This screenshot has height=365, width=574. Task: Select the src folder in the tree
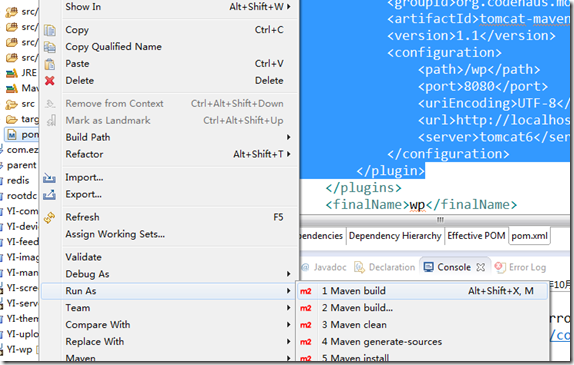(28, 104)
